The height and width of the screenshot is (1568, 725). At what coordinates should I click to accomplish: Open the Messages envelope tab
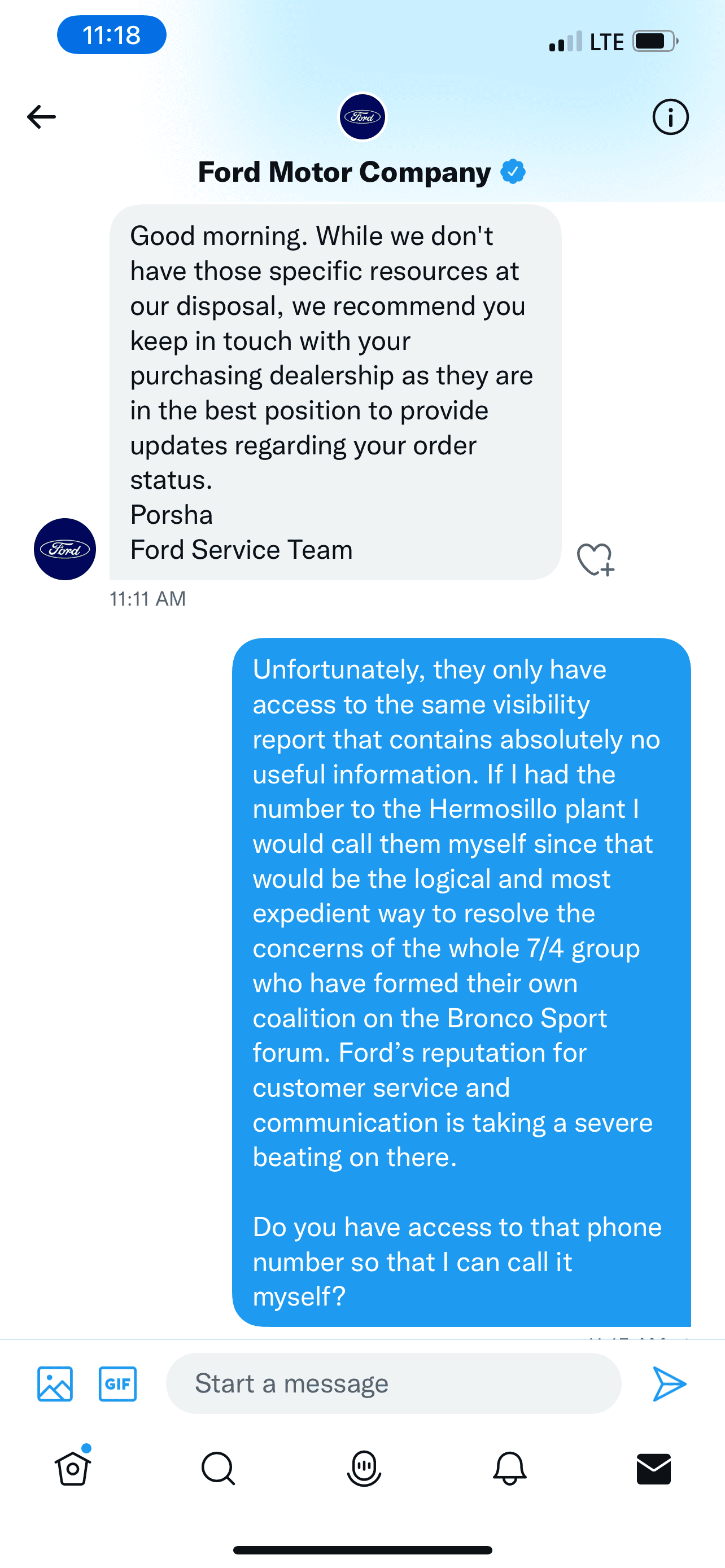pyautogui.click(x=654, y=1469)
